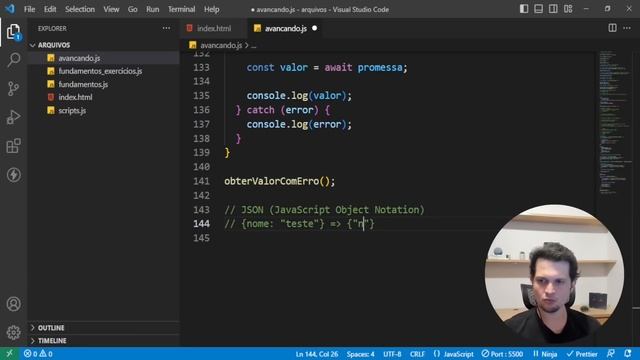Viewport: 640px width, 360px height.
Task: Split the editor to the right
Action: tap(612, 28)
